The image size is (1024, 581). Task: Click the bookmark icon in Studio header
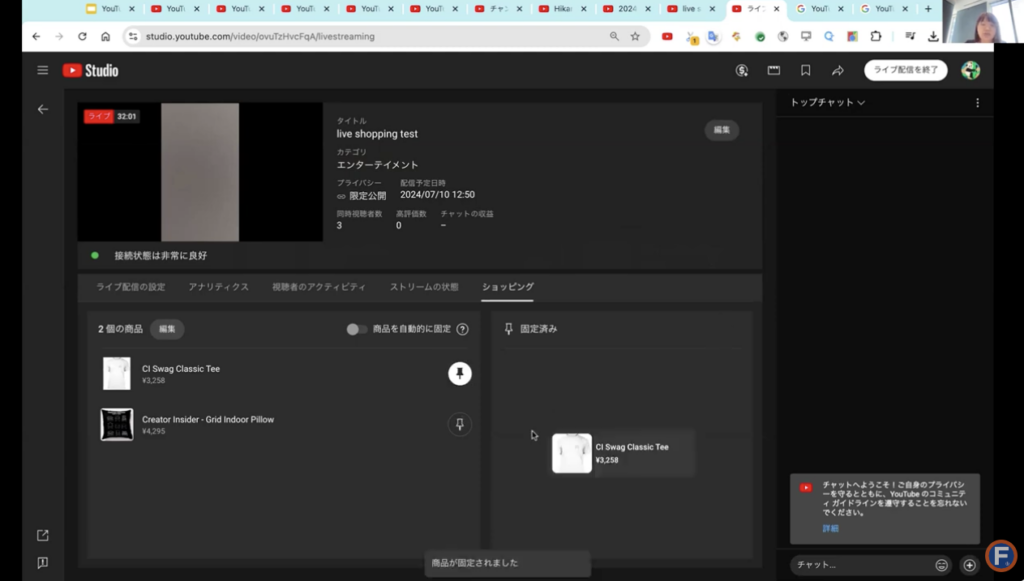805,71
